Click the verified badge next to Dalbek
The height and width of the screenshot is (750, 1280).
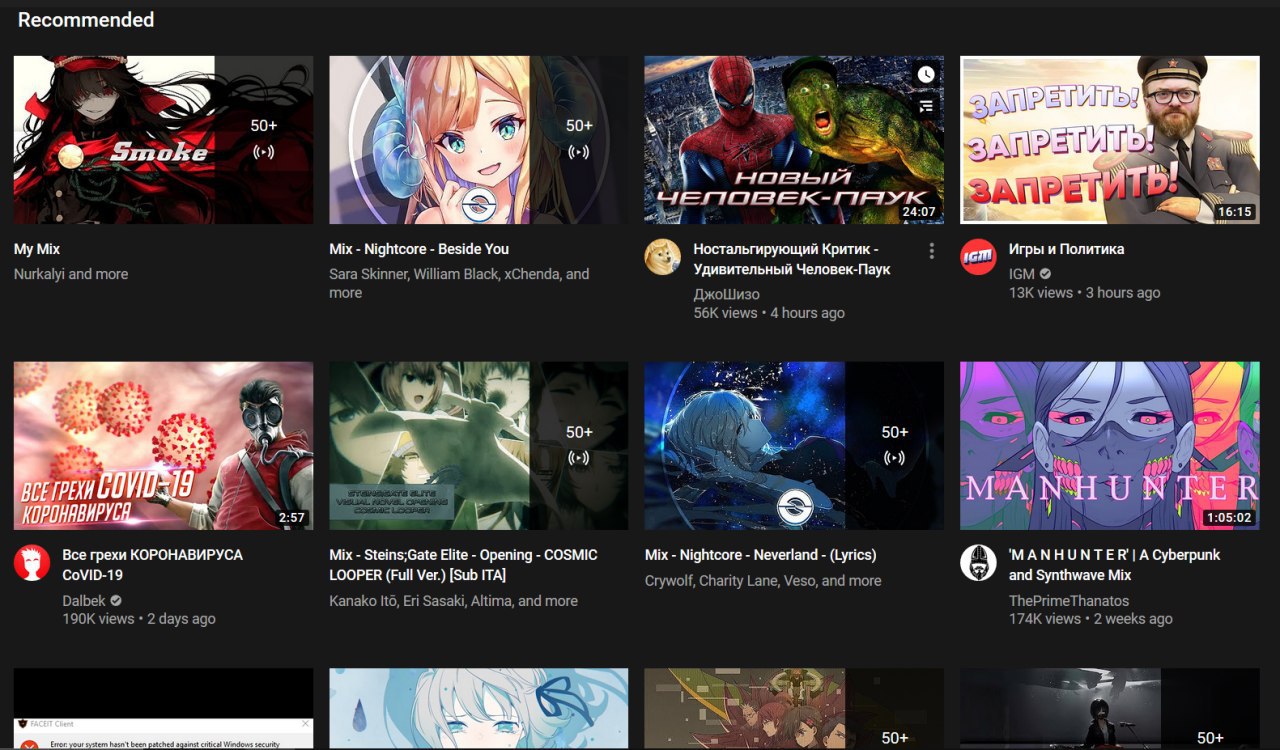pos(116,600)
